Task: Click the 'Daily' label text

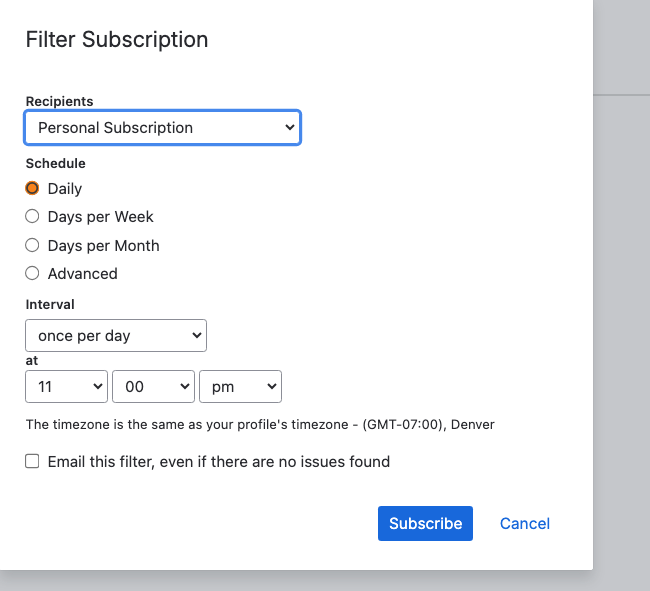Action: pyautogui.click(x=65, y=189)
